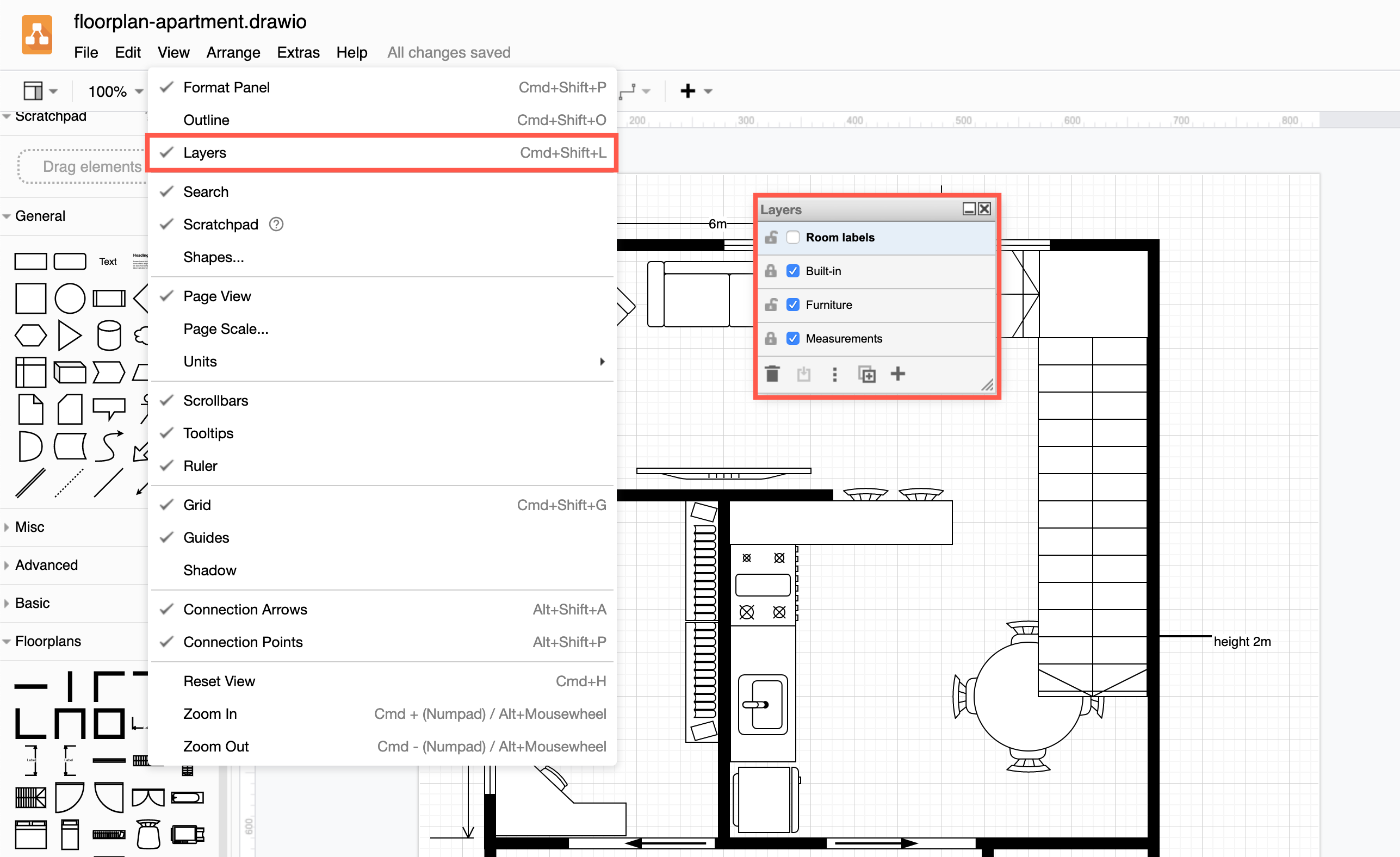
Task: Click the Scratchpad help question mark
Action: tap(276, 225)
